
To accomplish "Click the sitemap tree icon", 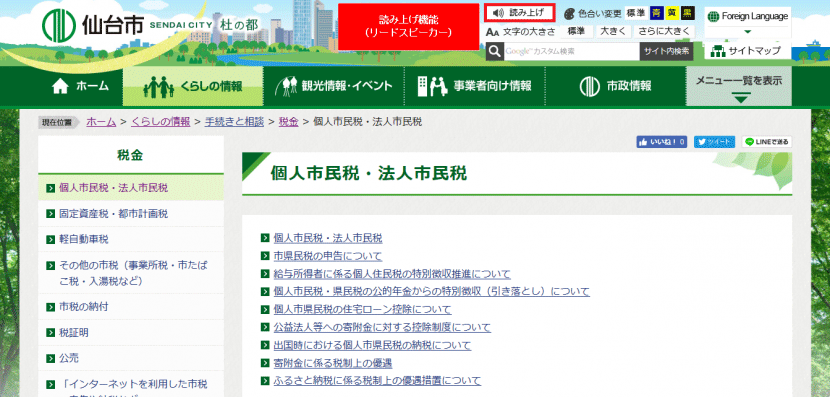I will (718, 51).
